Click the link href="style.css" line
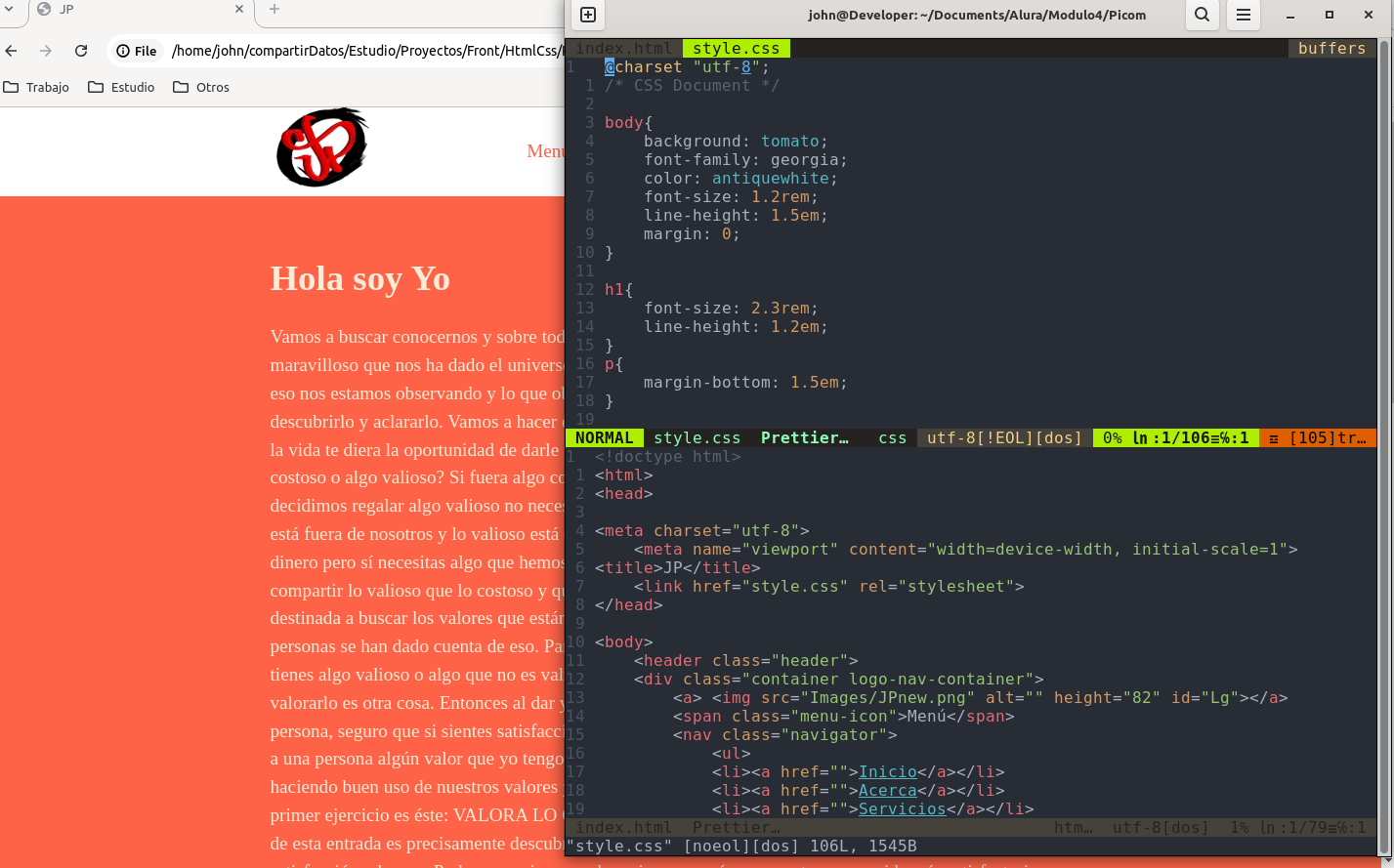The width and height of the screenshot is (1394, 868). (x=828, y=587)
